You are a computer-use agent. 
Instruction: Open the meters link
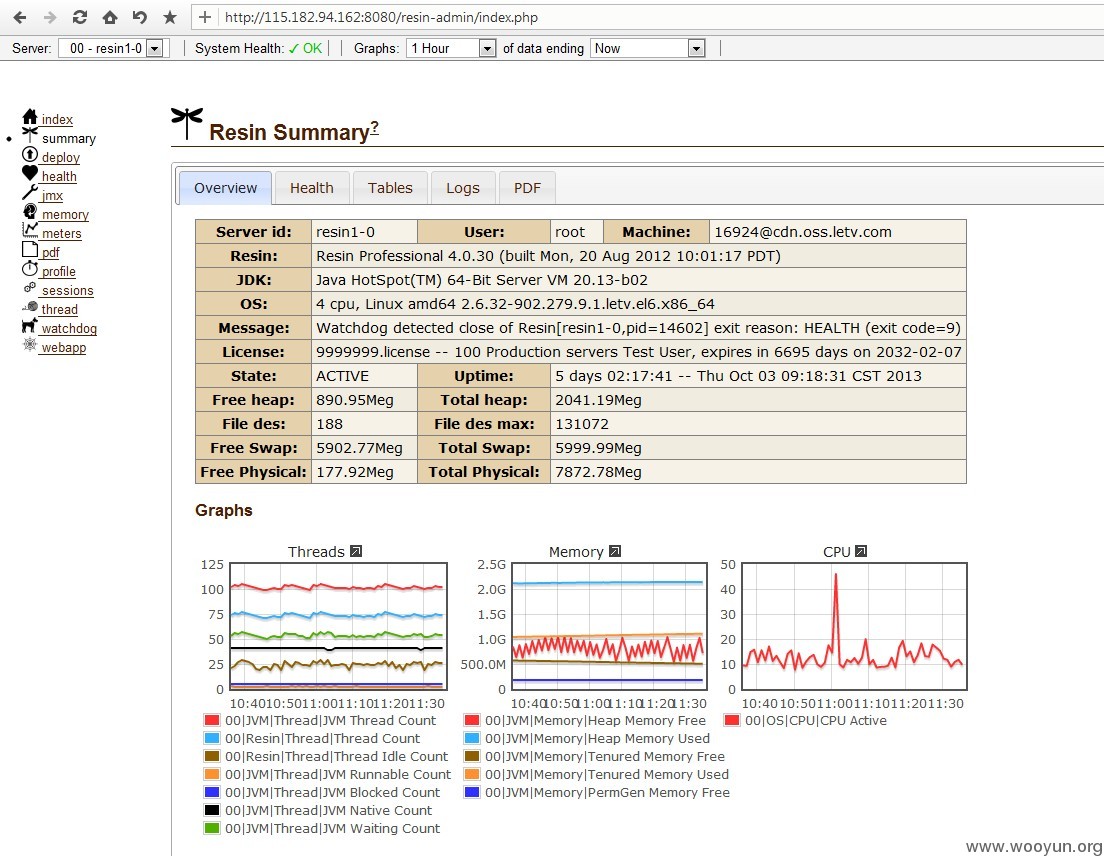[x=62, y=234]
